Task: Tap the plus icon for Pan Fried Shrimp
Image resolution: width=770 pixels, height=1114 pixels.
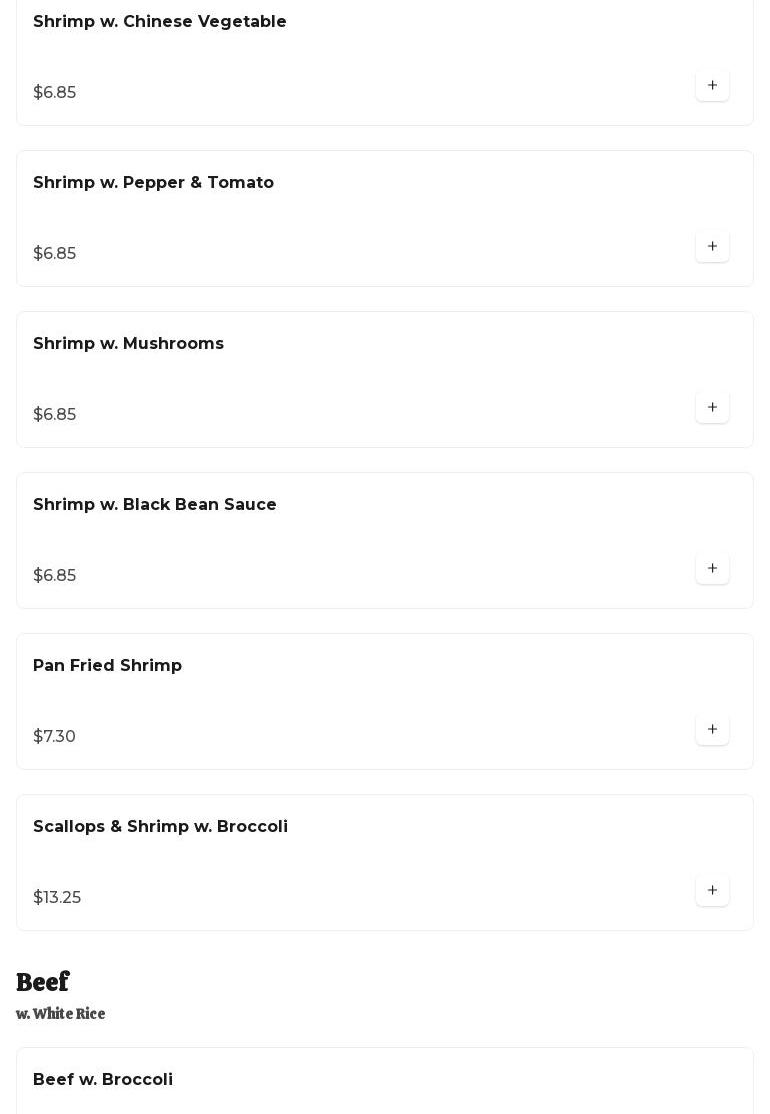Action: coord(712,729)
